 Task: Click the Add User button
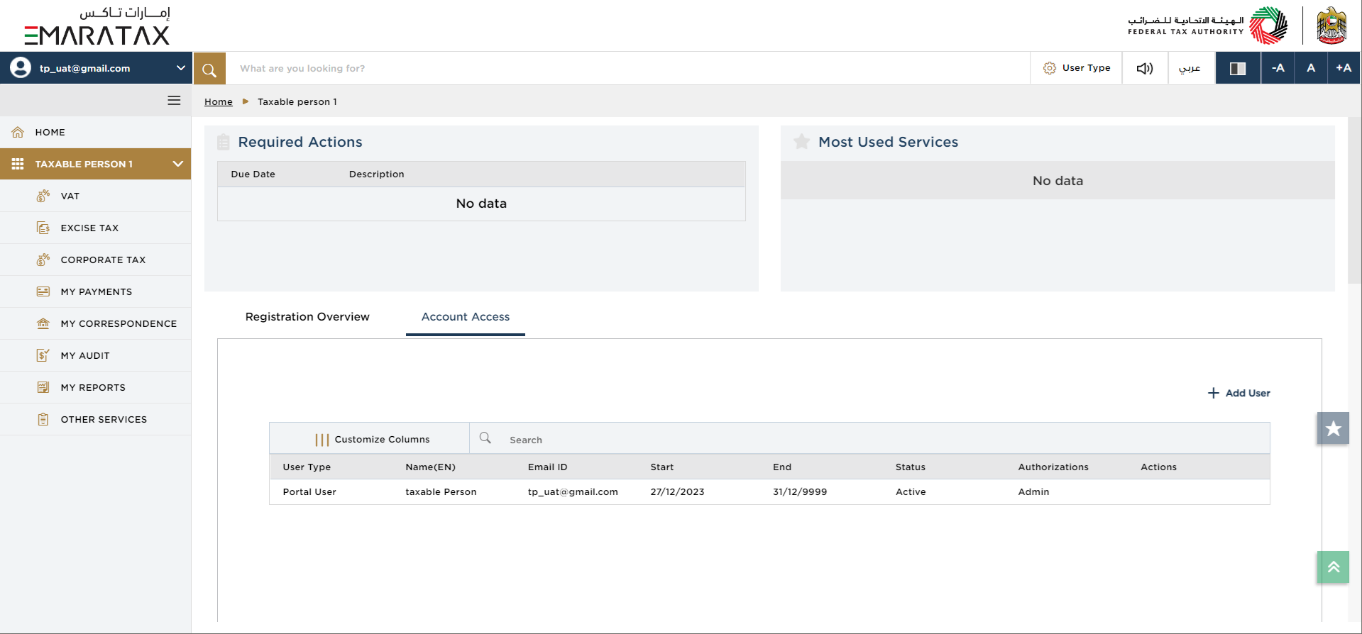1239,393
